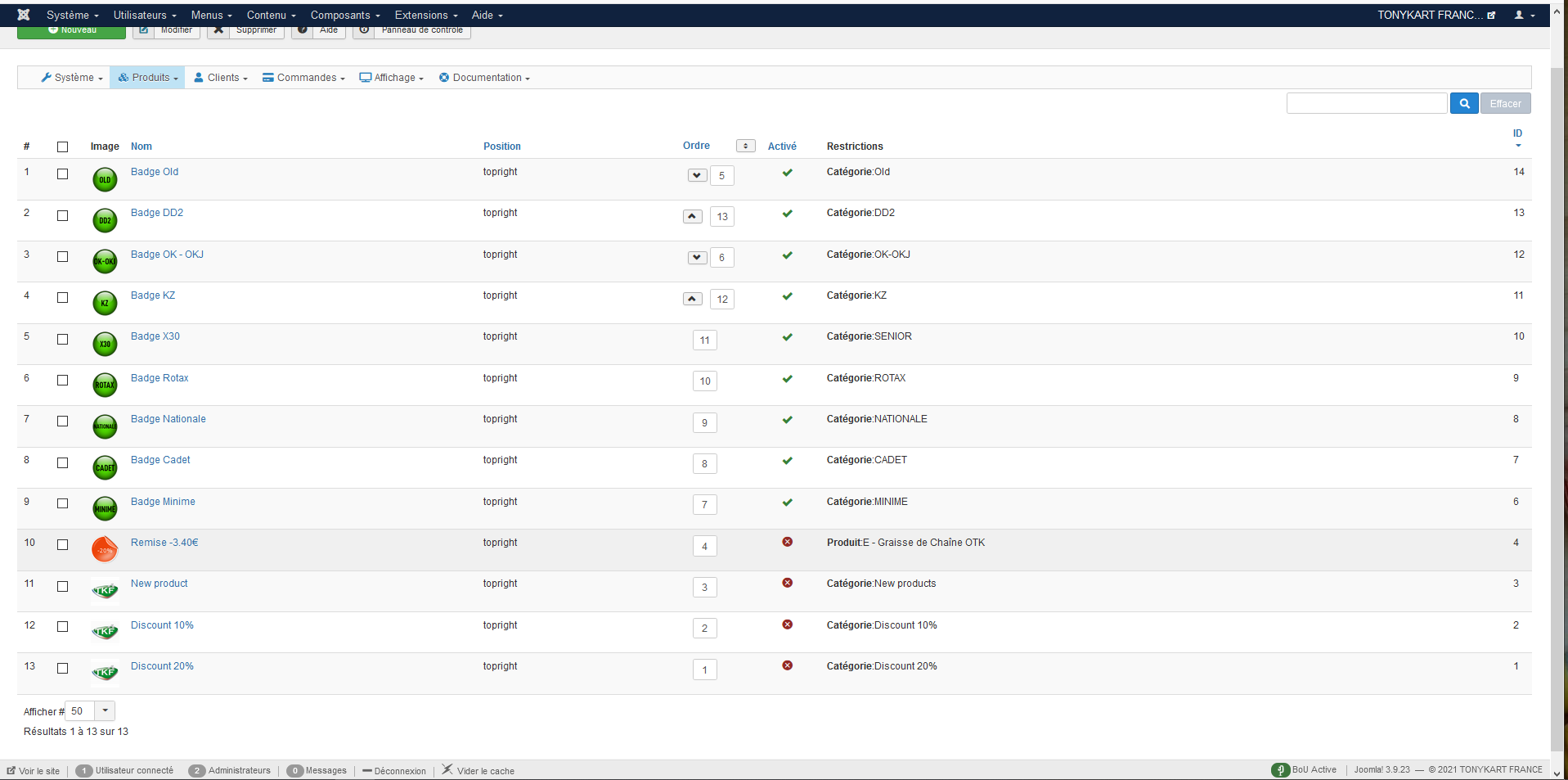Open the Menus menu in the top bar

click(x=211, y=15)
